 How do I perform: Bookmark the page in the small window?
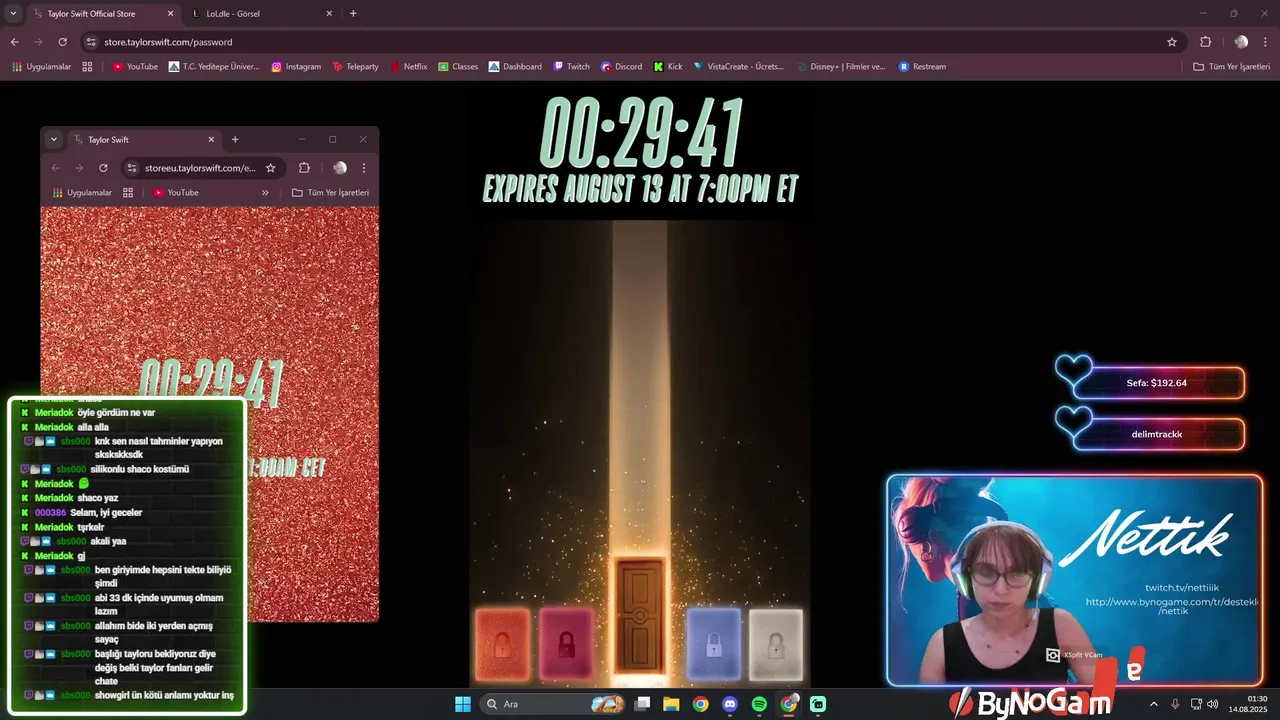(270, 168)
